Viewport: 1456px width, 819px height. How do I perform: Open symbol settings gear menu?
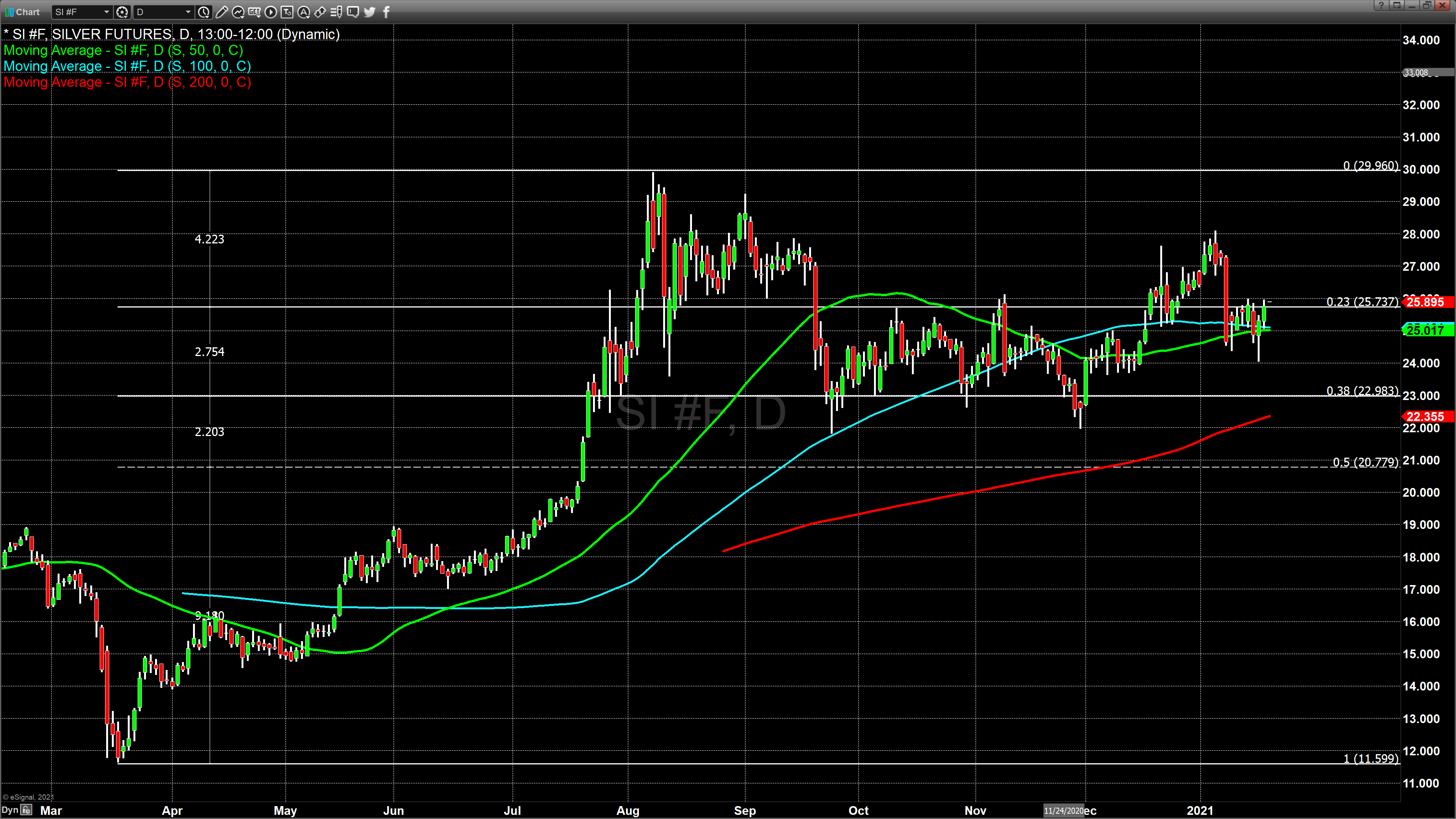tap(122, 12)
